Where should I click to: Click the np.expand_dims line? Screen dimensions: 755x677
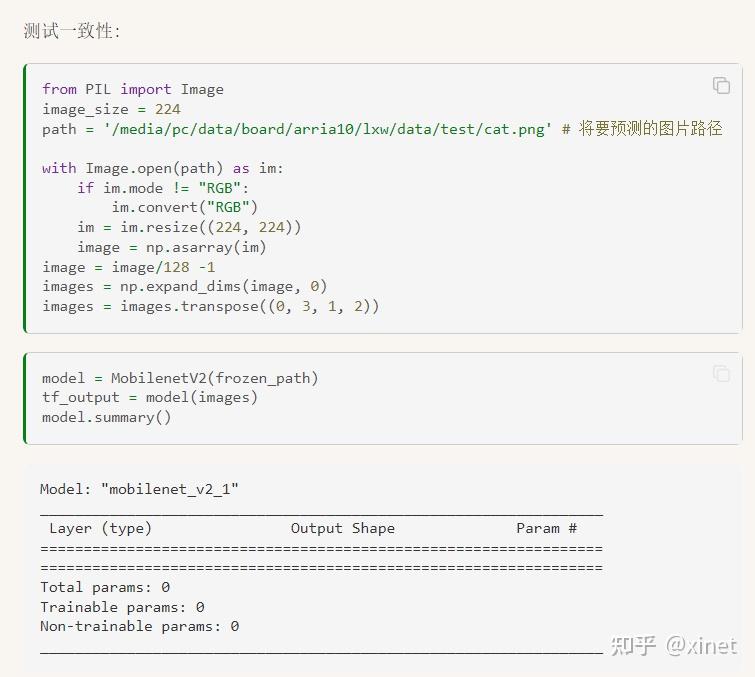185,286
